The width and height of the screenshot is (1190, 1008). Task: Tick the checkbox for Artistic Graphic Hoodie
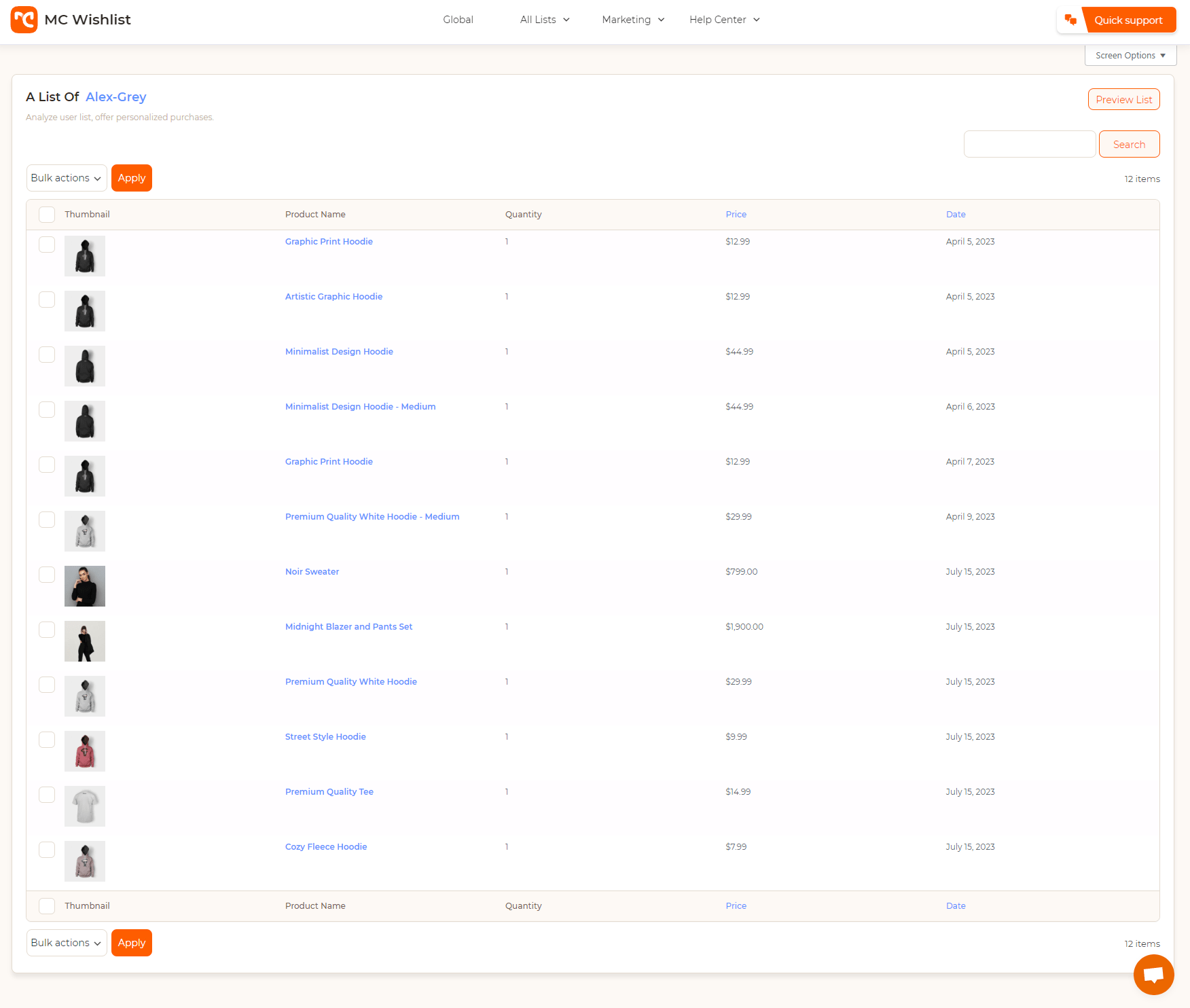click(x=47, y=300)
